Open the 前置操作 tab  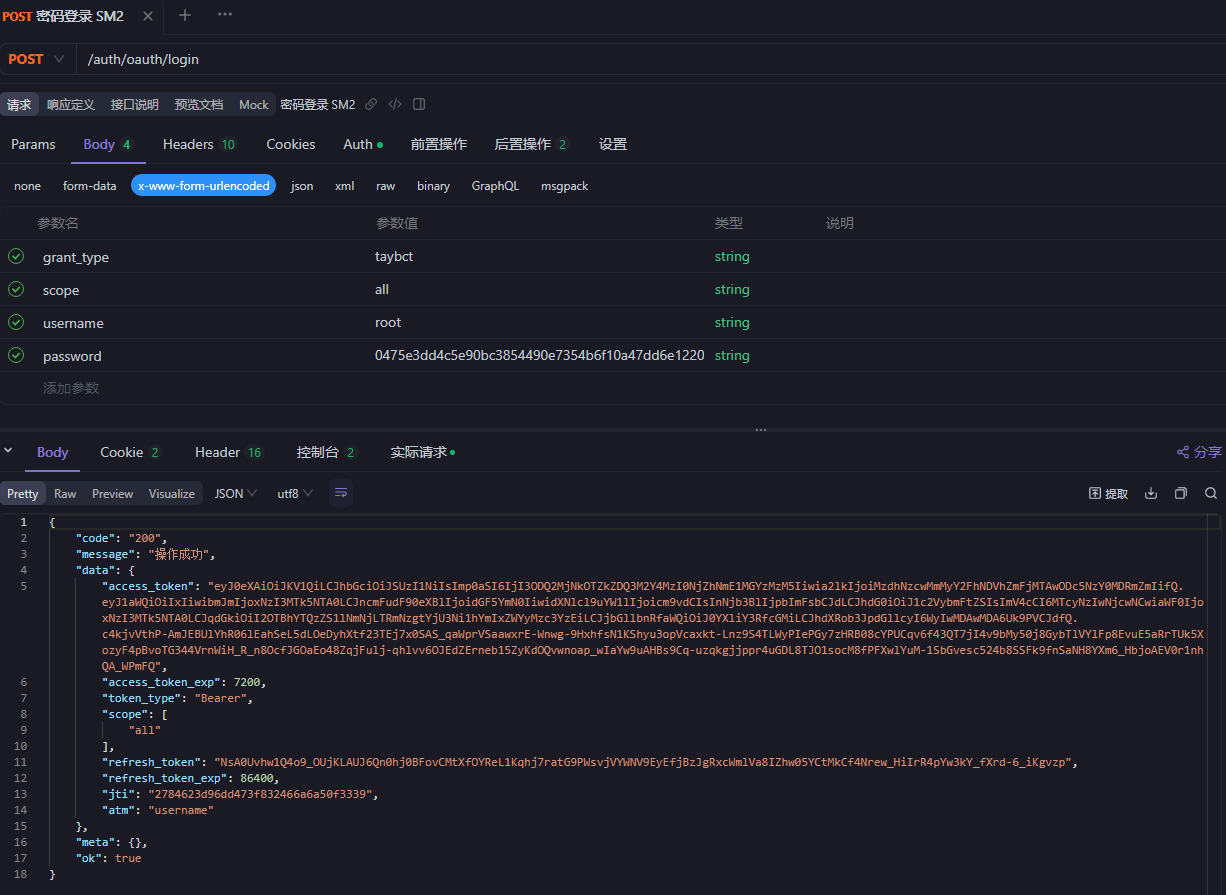coord(439,144)
